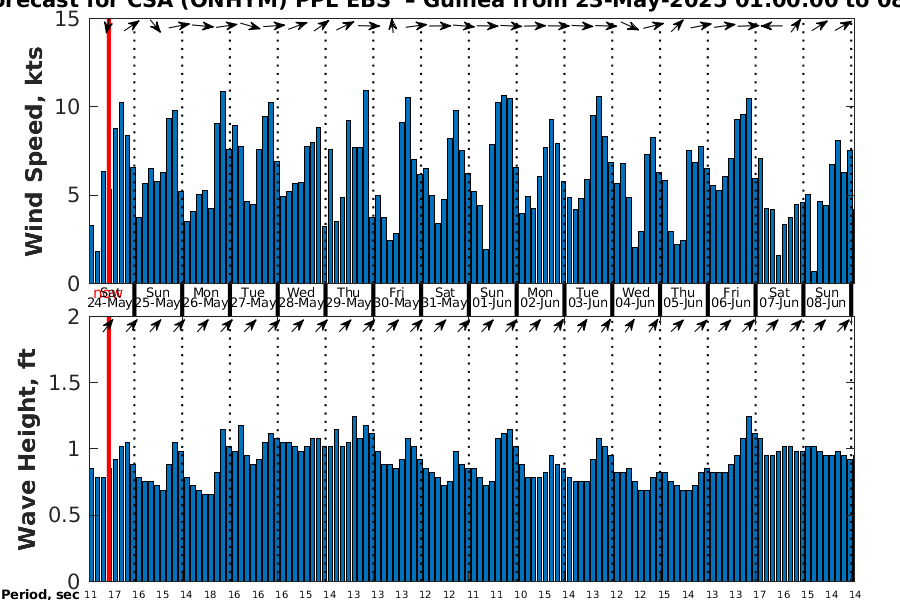Click the '0.5' tick on wave height axis
900x600 pixels.
(64, 515)
